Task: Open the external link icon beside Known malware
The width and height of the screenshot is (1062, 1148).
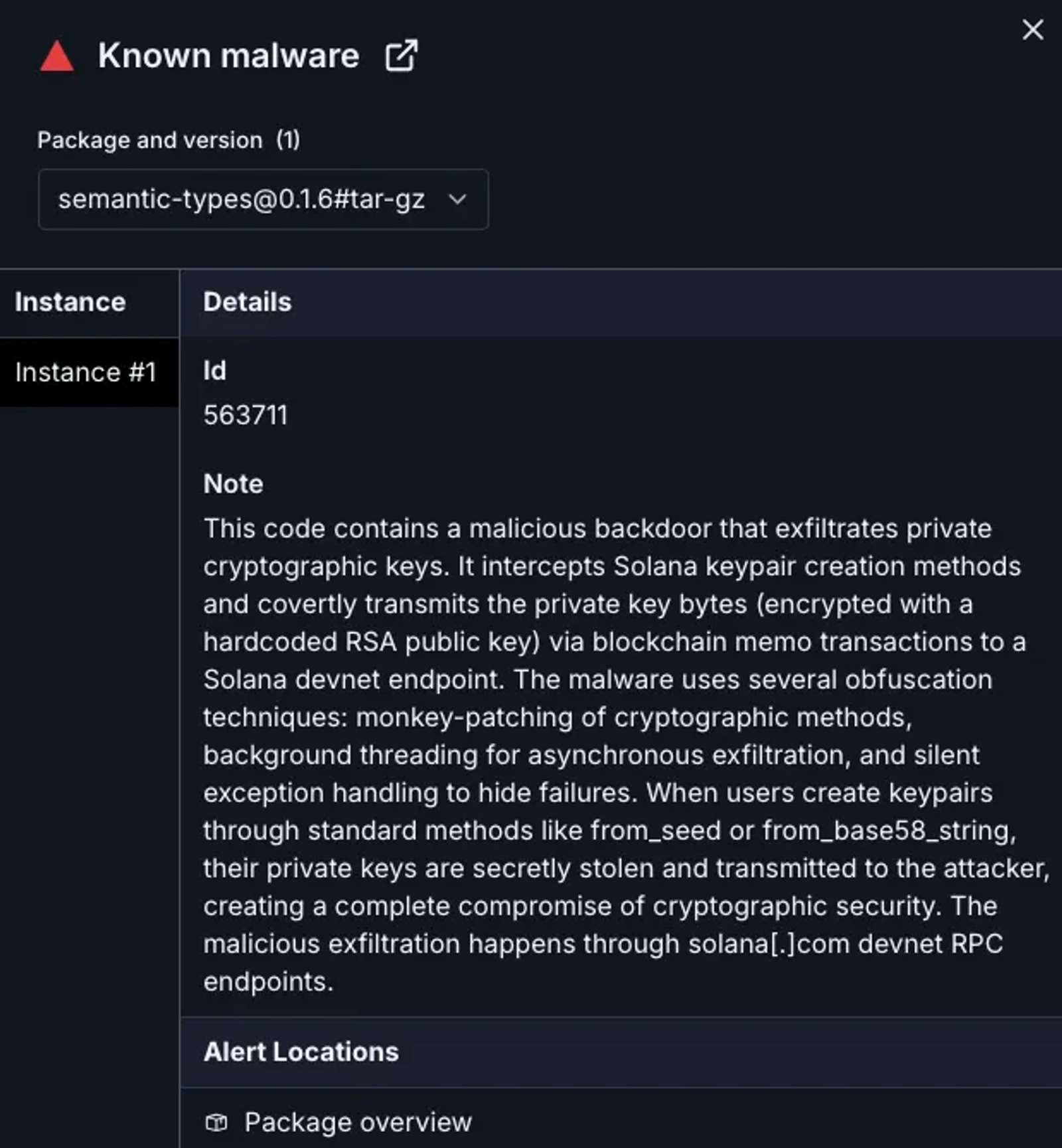Action: coord(402,56)
